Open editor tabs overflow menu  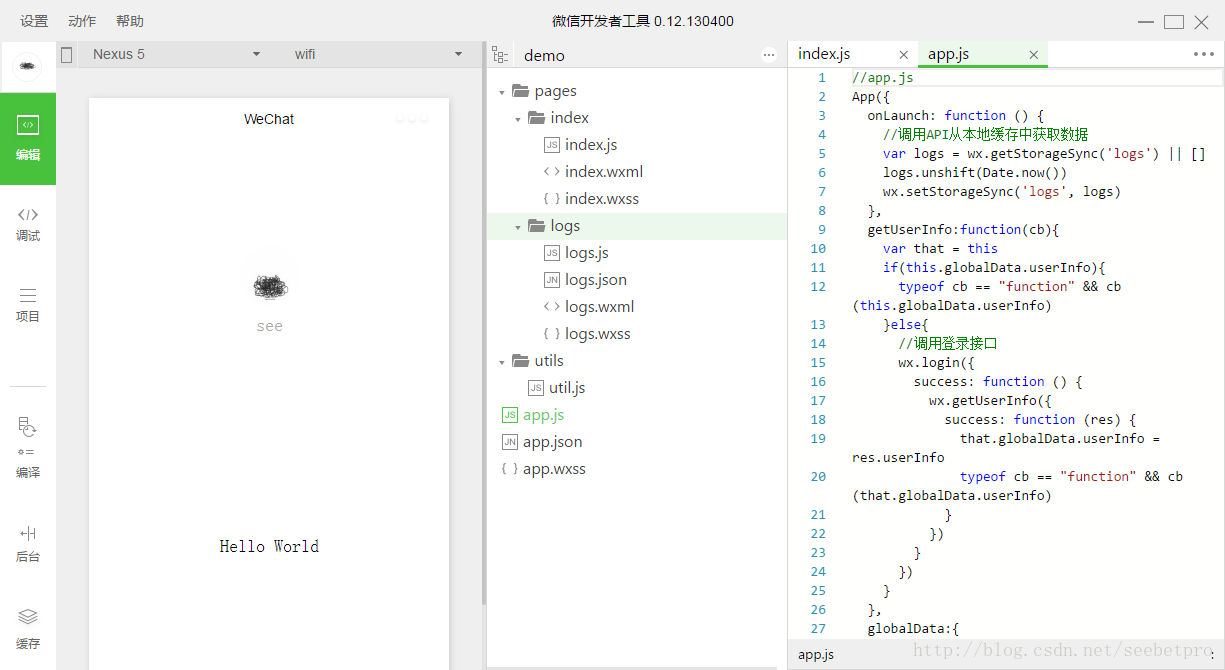(x=1204, y=54)
